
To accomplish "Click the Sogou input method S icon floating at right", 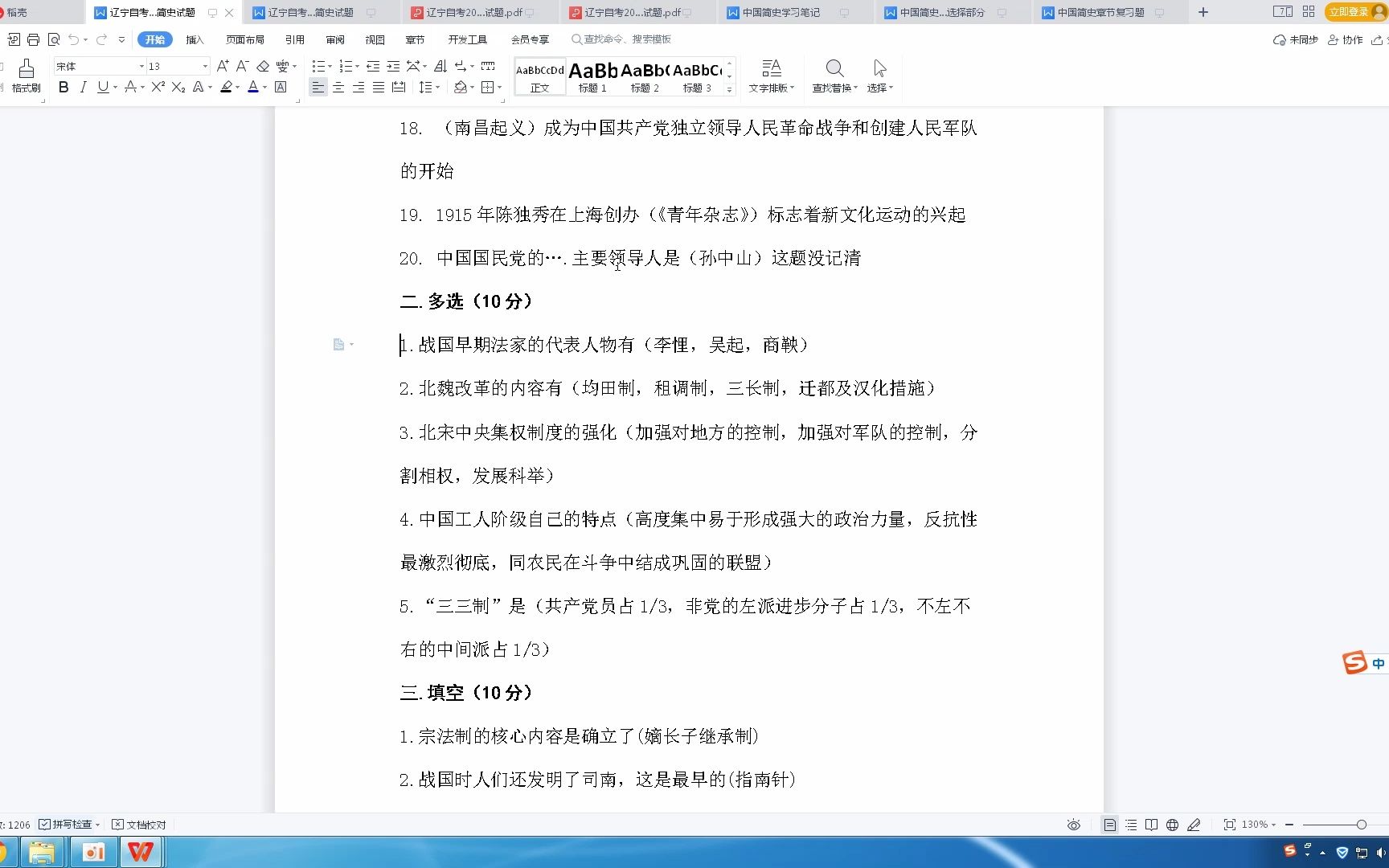I will [1354, 663].
